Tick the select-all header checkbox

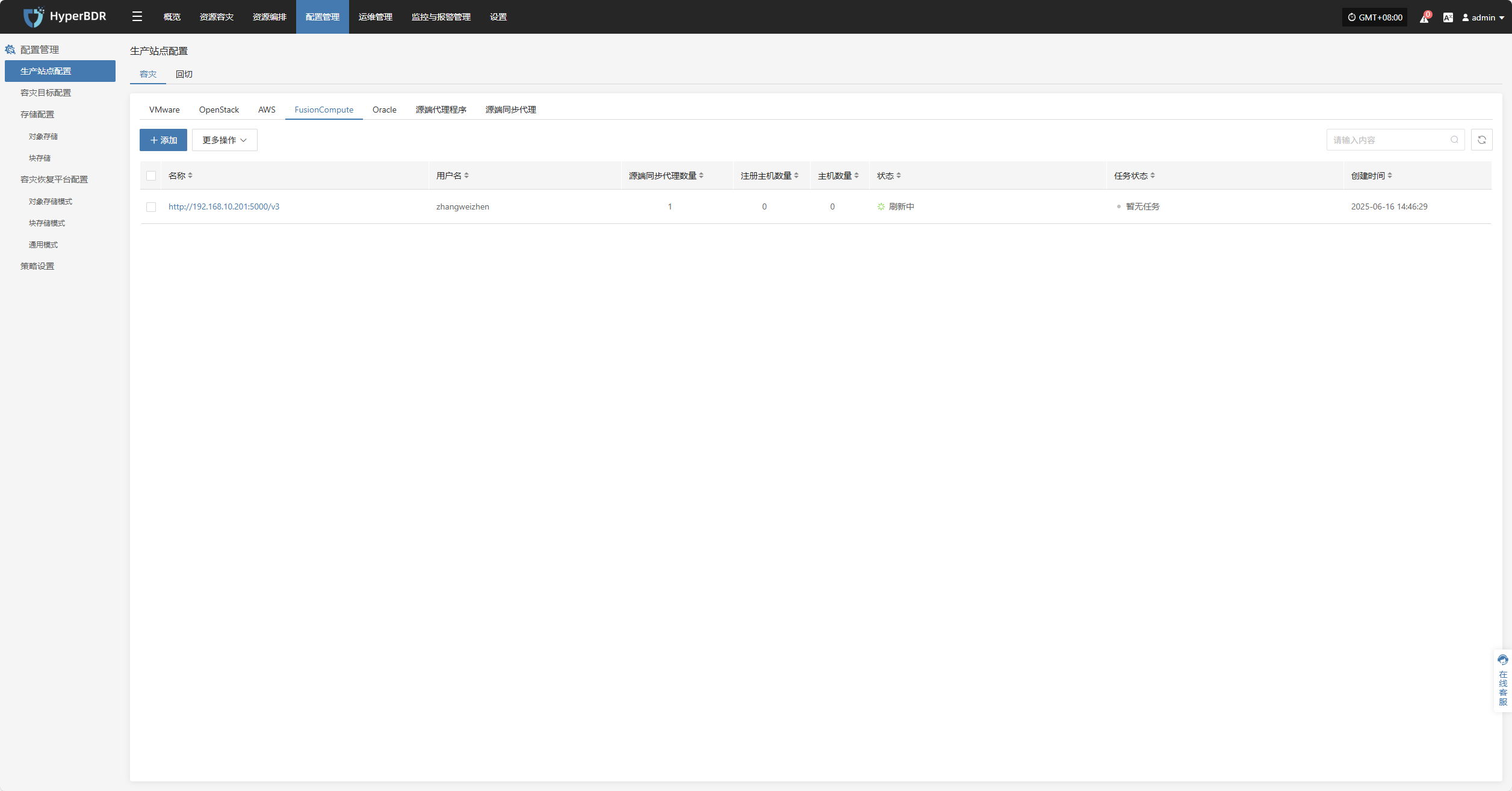[151, 176]
